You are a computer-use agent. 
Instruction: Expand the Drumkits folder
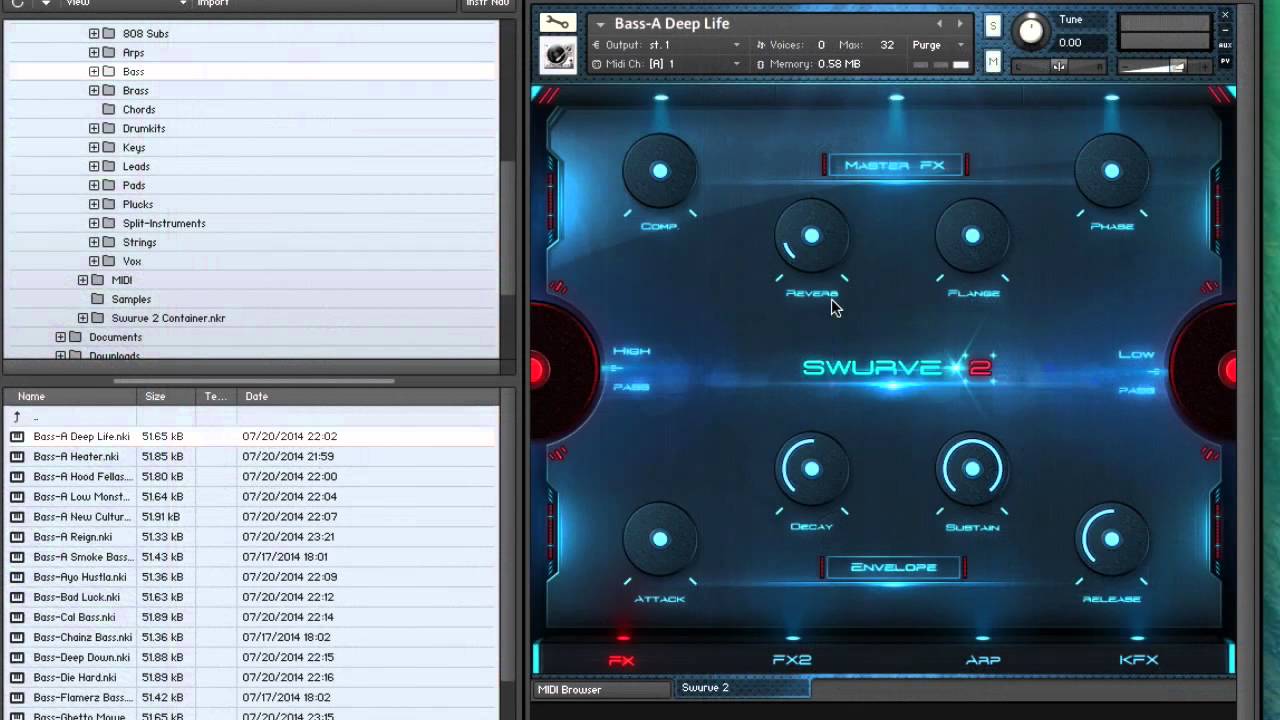tap(94, 128)
